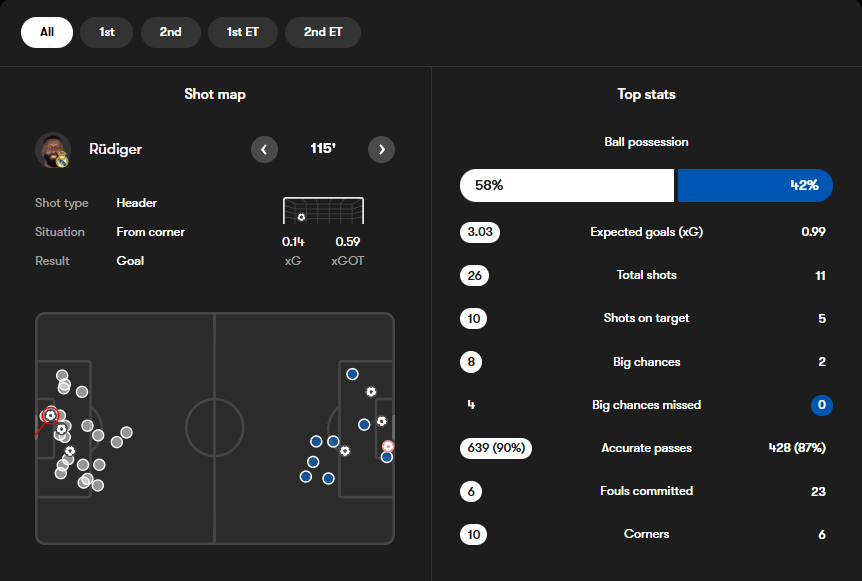The width and height of the screenshot is (862, 581).
Task: Click the blue 0 big chances missed badge
Action: pyautogui.click(x=821, y=405)
